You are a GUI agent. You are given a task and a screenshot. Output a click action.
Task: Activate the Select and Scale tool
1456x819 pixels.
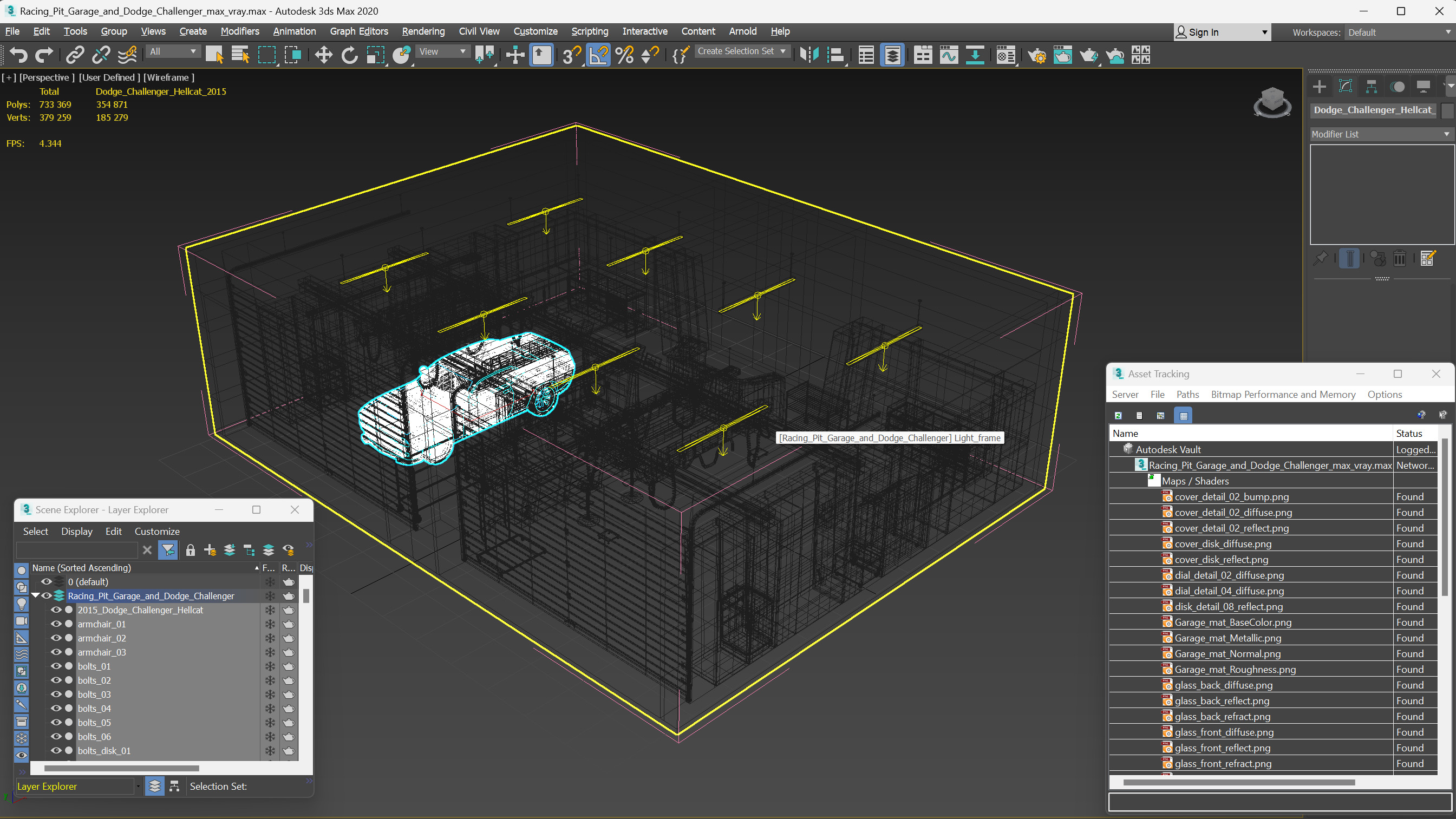[x=375, y=55]
